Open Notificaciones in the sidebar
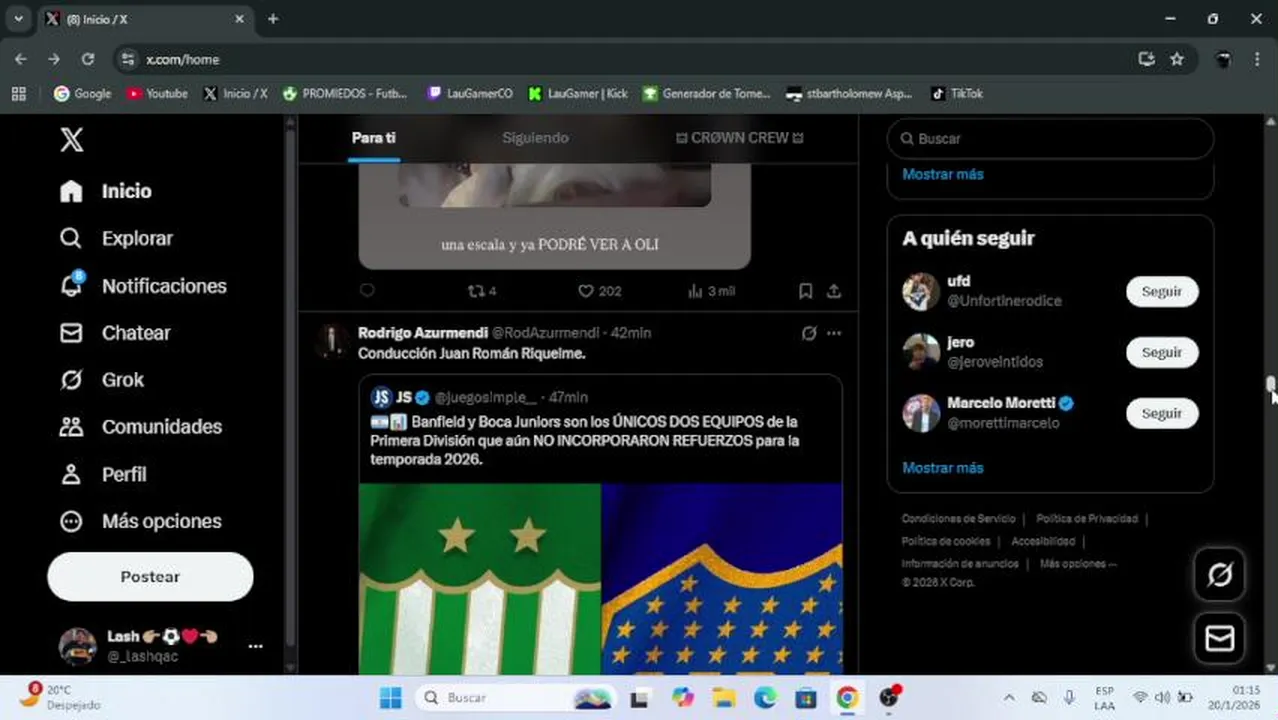 pos(143,286)
